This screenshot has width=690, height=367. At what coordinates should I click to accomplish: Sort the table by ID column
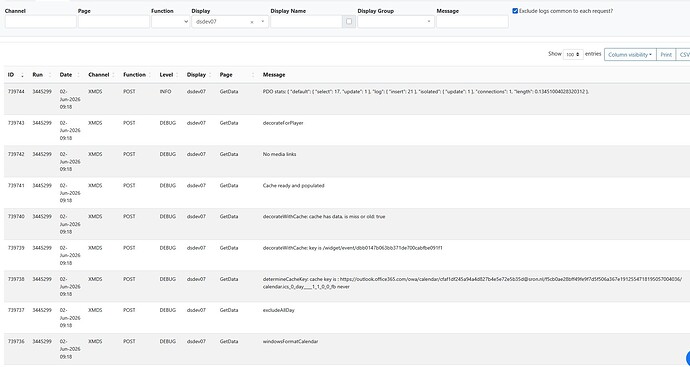pyautogui.click(x=15, y=75)
